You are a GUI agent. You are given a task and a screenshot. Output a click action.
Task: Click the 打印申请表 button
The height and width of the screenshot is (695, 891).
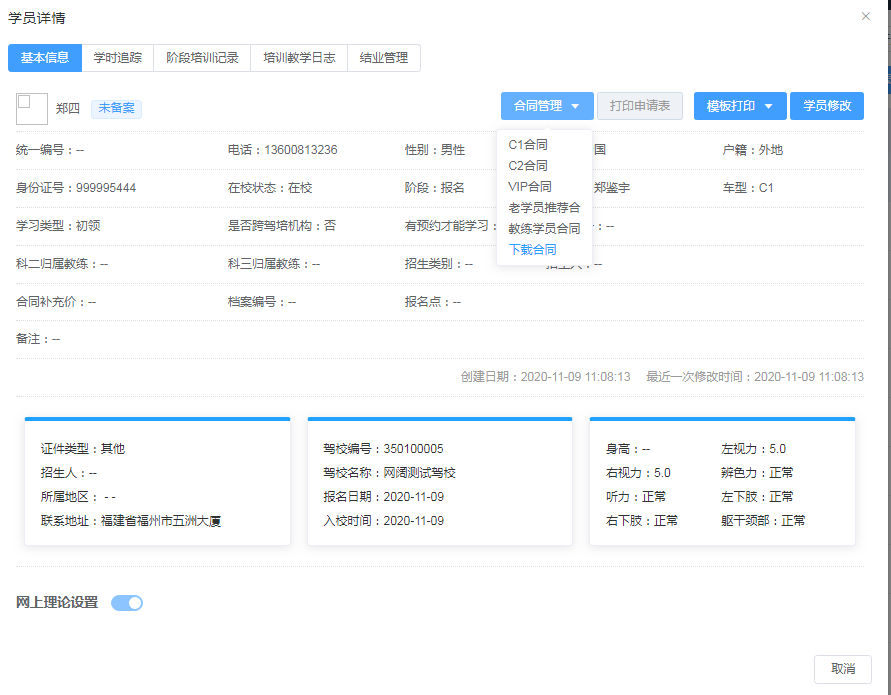coord(639,105)
